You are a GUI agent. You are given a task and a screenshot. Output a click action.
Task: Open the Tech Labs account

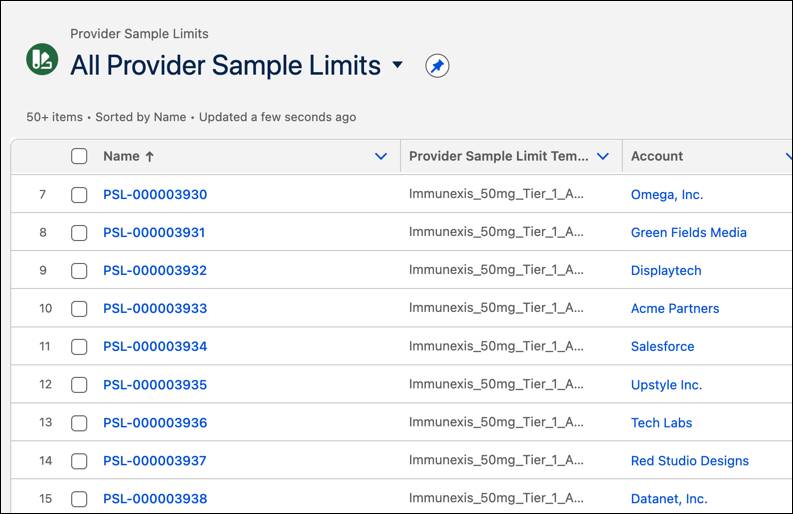662,423
